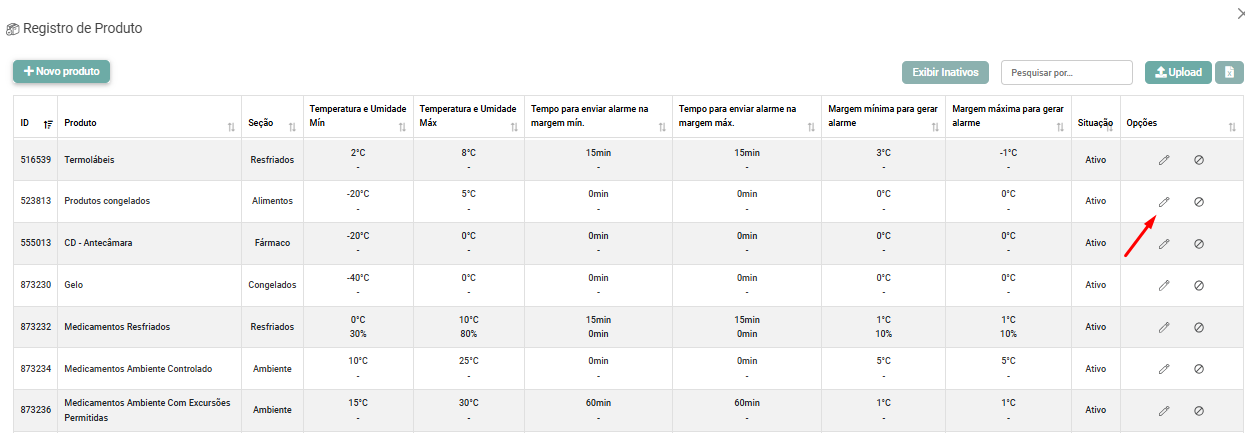Deactivate the Gelo product row
Image resolution: width=1245 pixels, height=433 pixels.
click(x=1199, y=286)
